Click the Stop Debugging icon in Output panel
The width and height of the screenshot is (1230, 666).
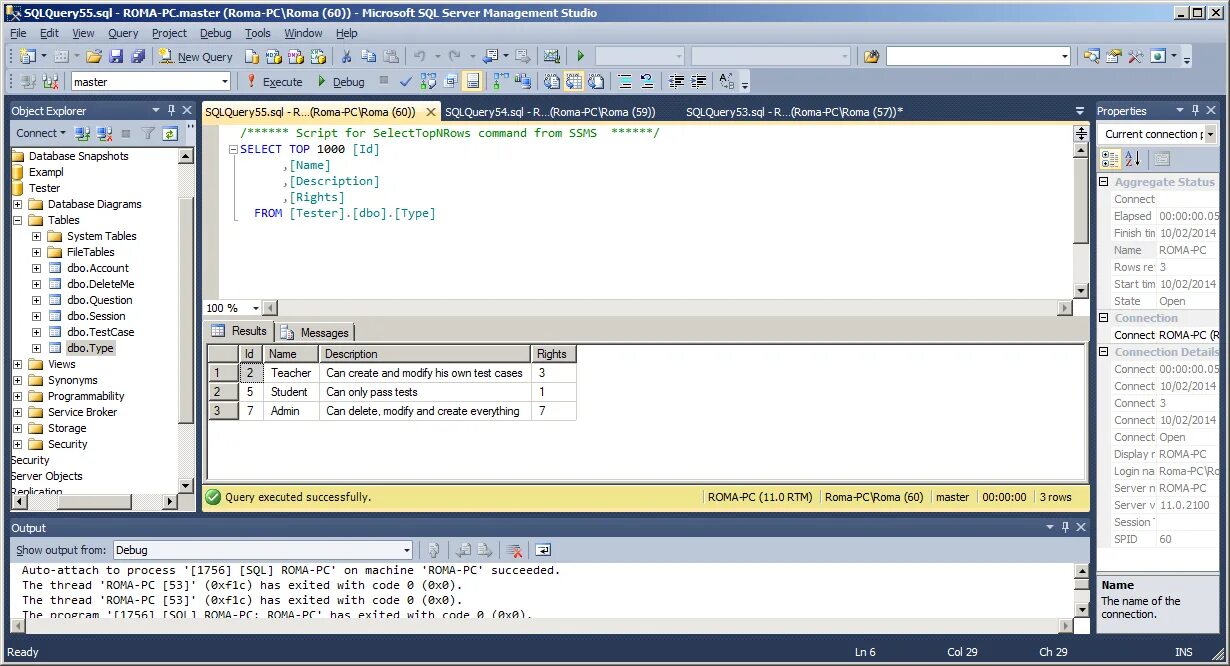click(x=513, y=550)
